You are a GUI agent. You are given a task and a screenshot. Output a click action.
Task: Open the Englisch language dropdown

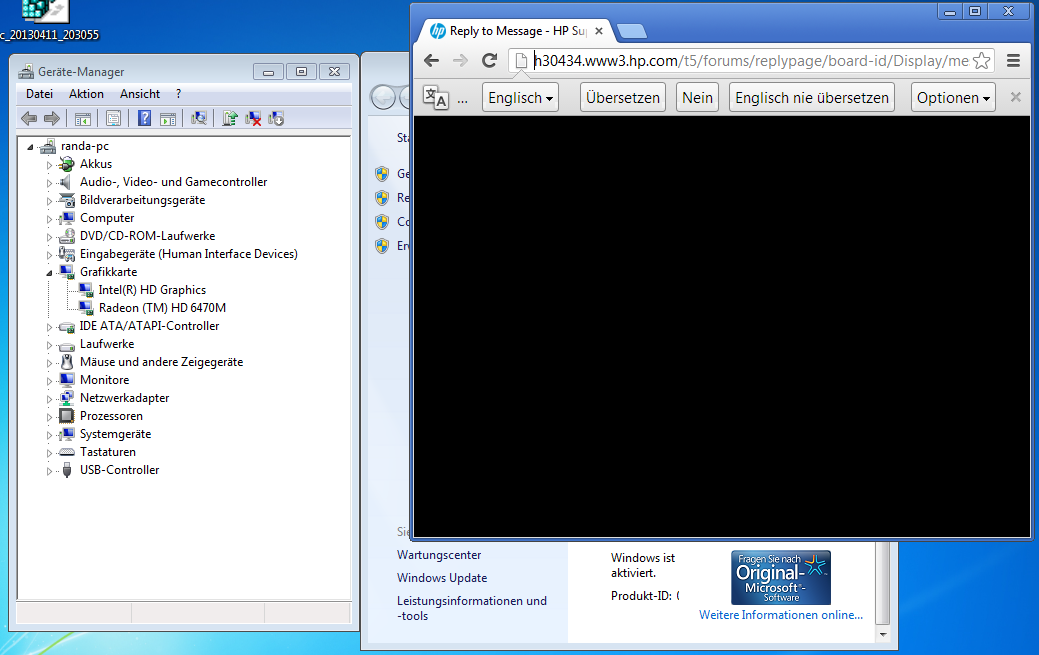[x=520, y=97]
